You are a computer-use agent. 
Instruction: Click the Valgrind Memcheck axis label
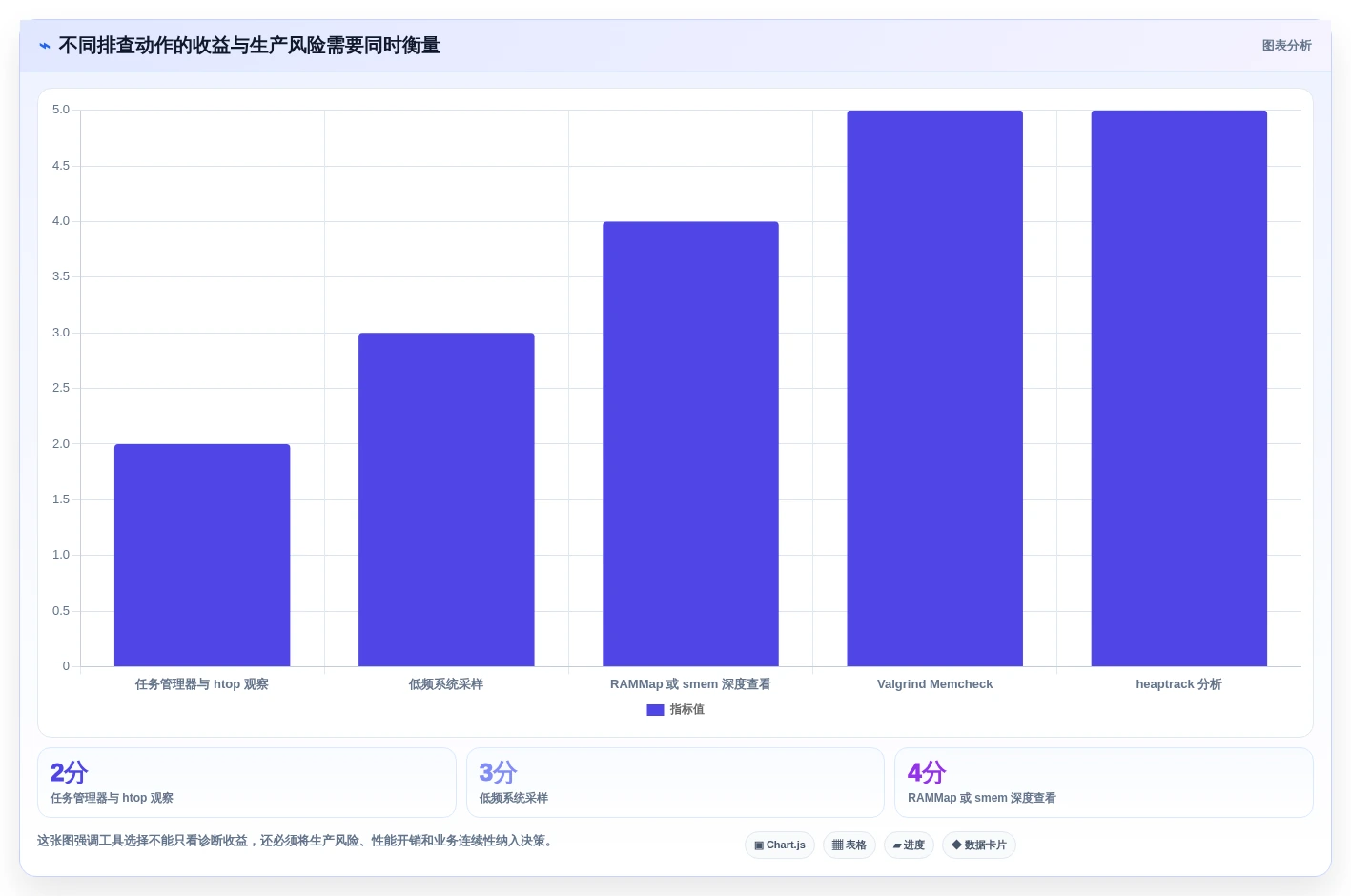(x=934, y=684)
